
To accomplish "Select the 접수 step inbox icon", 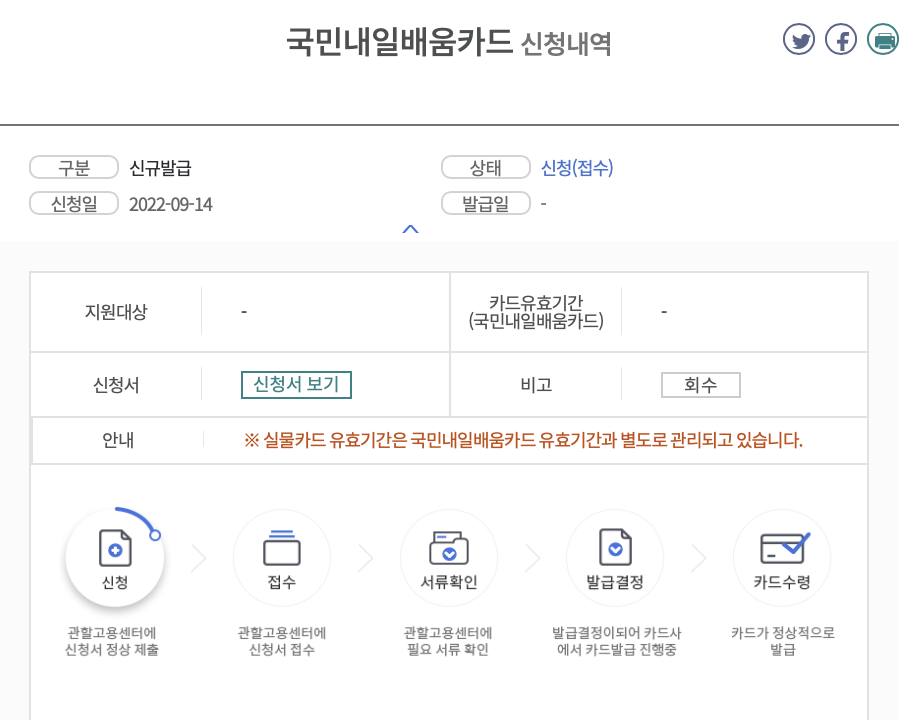I will (x=282, y=548).
